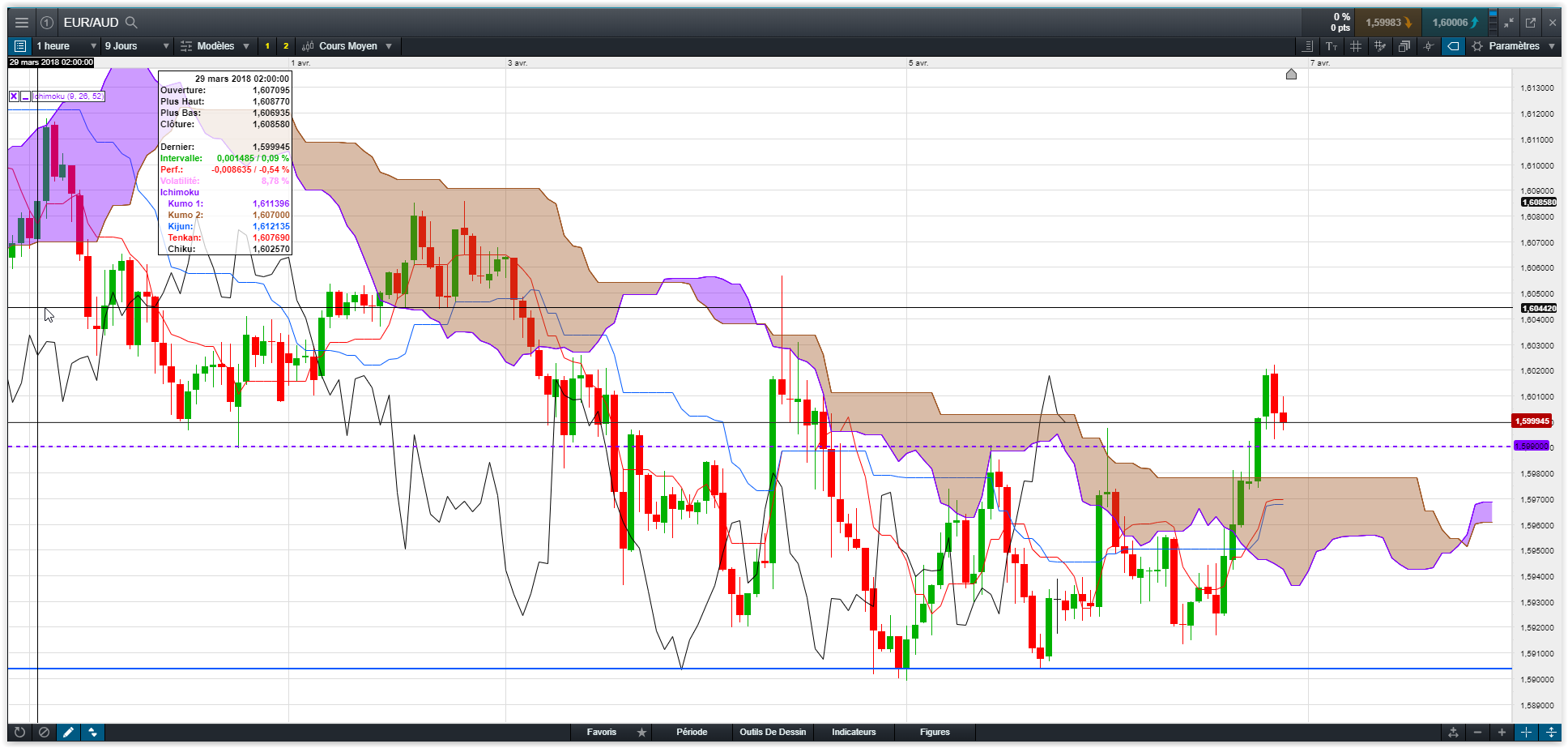This screenshot has height=748, width=1568.
Task: Open the Indicateurs tab
Action: 854,732
